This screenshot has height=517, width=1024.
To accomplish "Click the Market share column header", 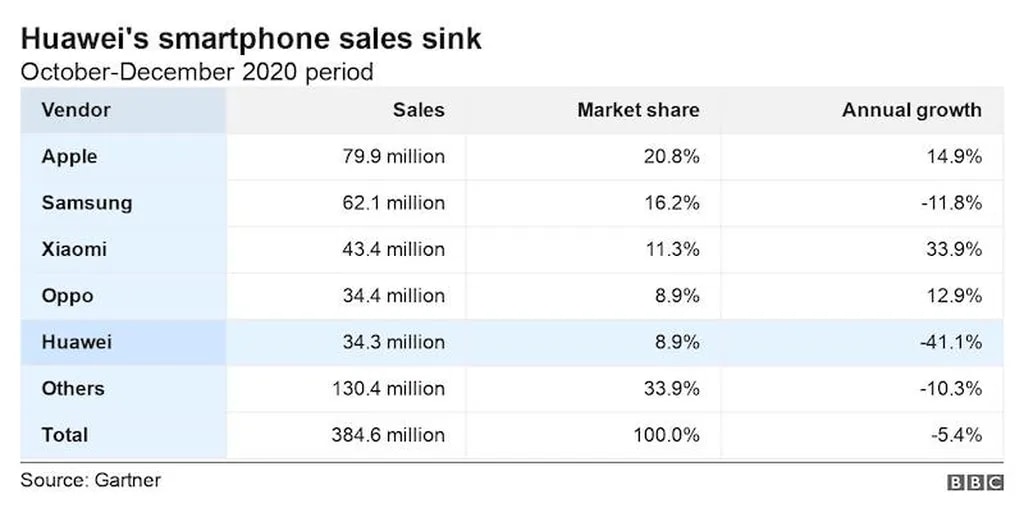I will [x=638, y=109].
